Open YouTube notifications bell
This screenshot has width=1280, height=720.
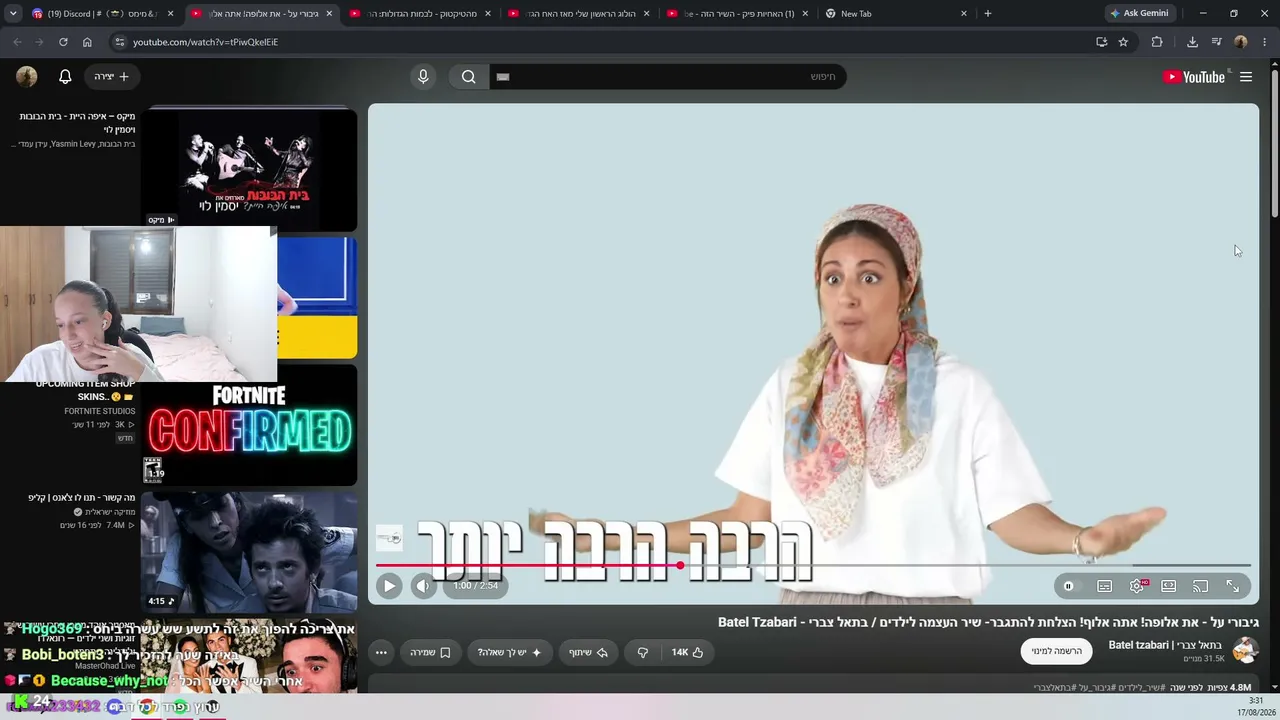(65, 77)
